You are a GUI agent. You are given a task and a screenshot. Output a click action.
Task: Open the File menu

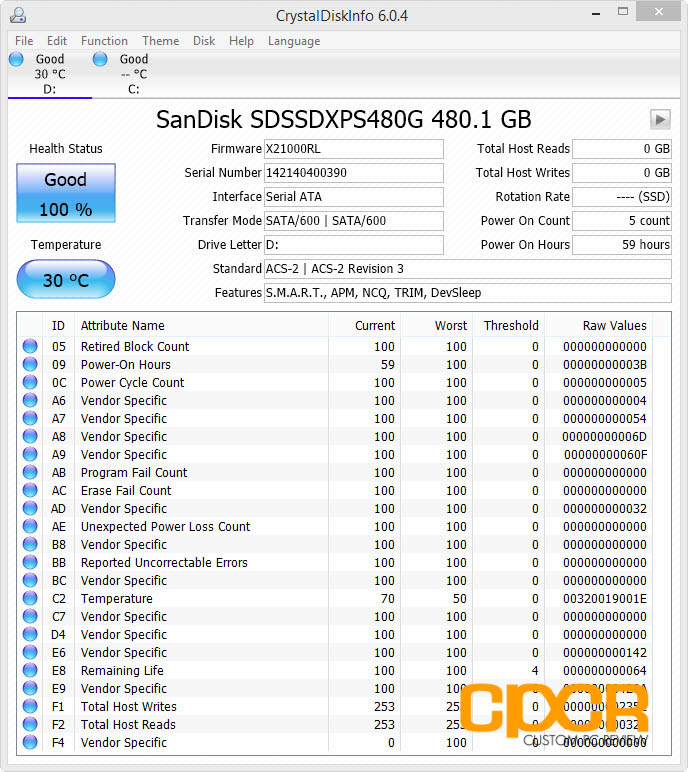pyautogui.click(x=24, y=41)
